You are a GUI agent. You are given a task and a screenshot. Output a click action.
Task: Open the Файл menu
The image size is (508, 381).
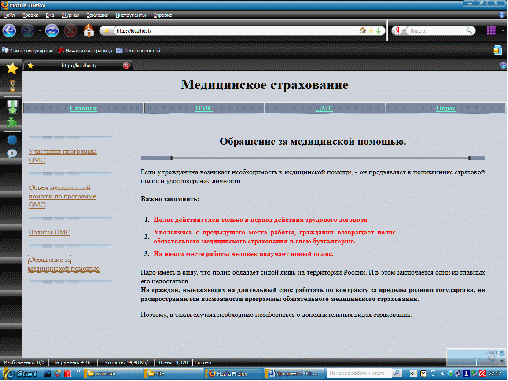pyautogui.click(x=9, y=15)
